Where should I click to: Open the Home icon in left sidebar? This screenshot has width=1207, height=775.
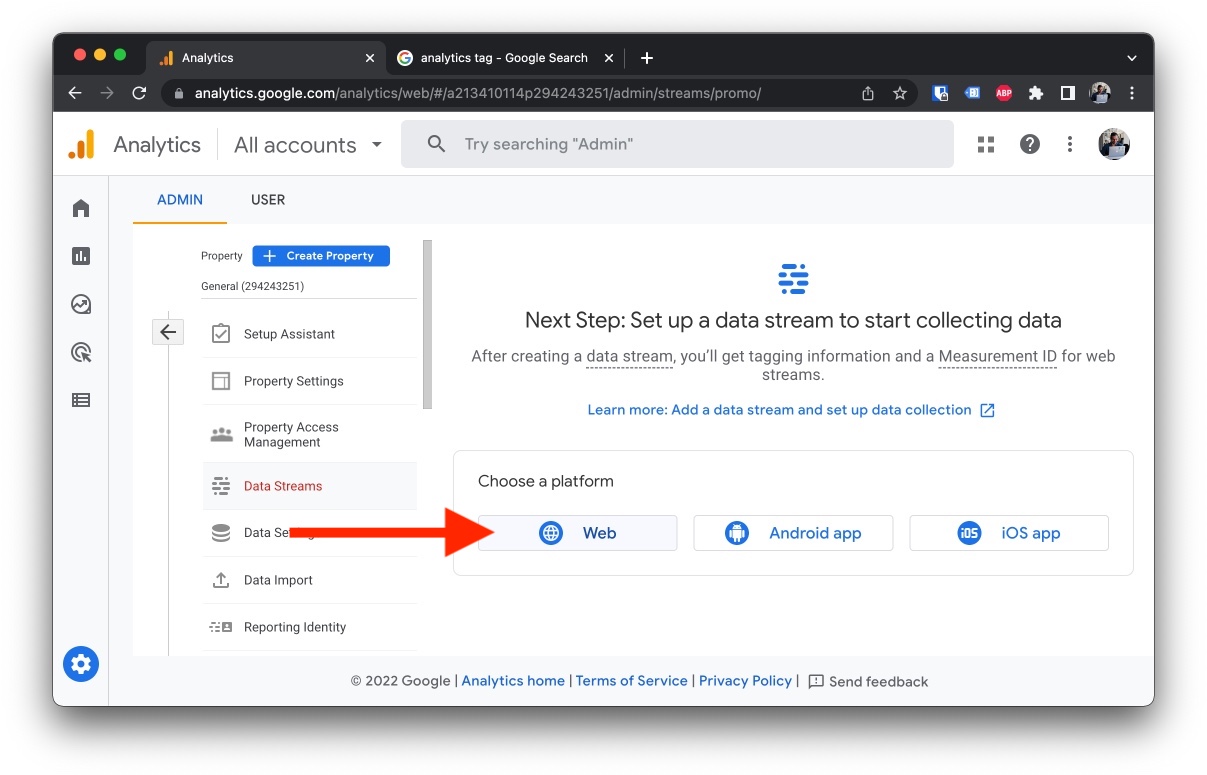click(81, 208)
